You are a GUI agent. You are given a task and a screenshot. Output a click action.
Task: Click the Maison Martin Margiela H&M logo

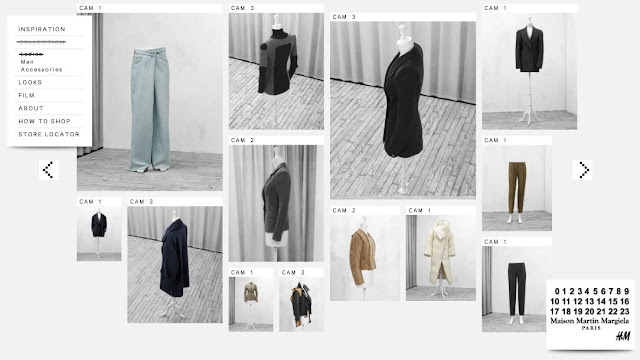(x=590, y=314)
